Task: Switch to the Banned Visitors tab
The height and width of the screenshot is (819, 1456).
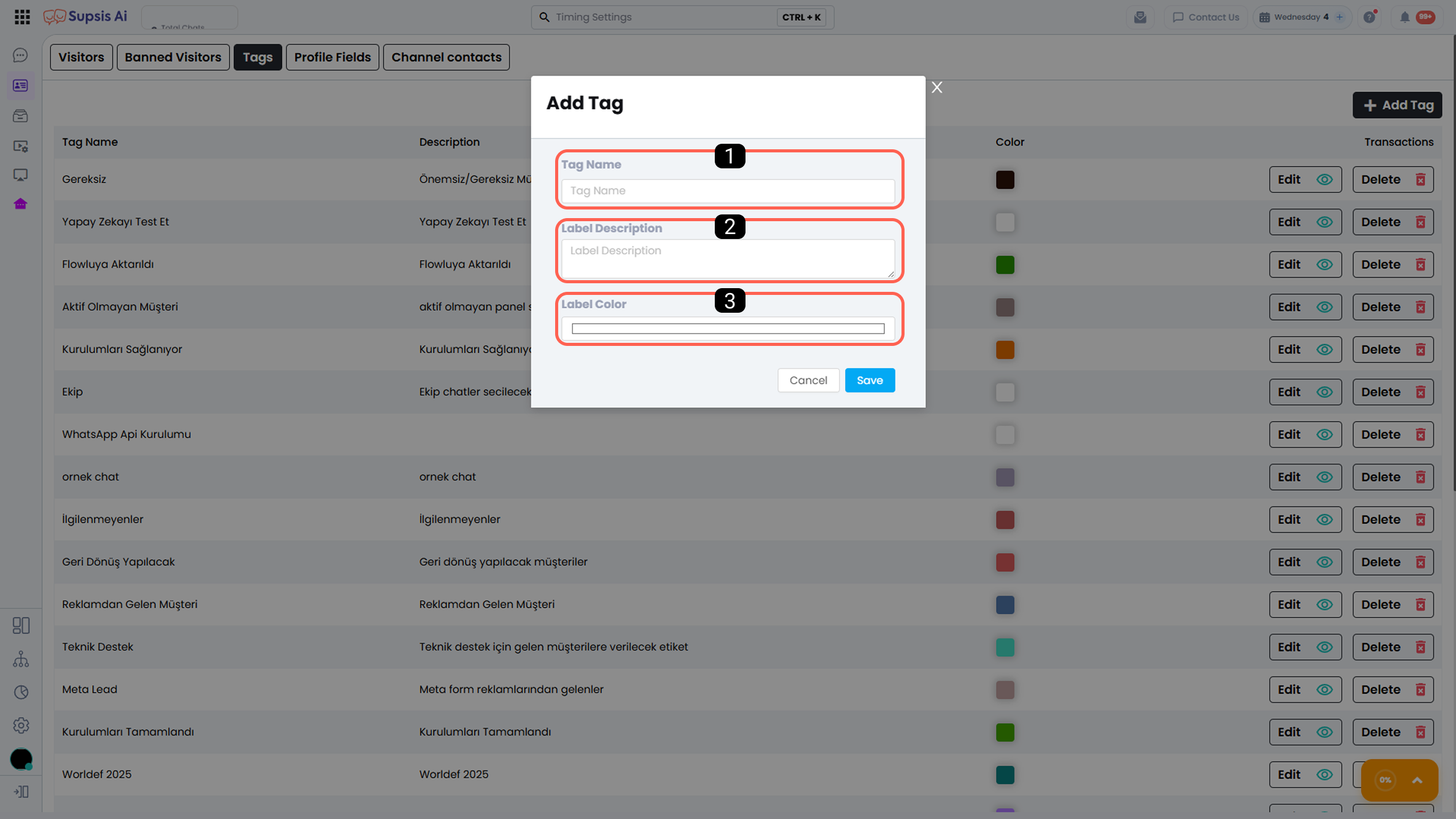Action: [x=173, y=57]
